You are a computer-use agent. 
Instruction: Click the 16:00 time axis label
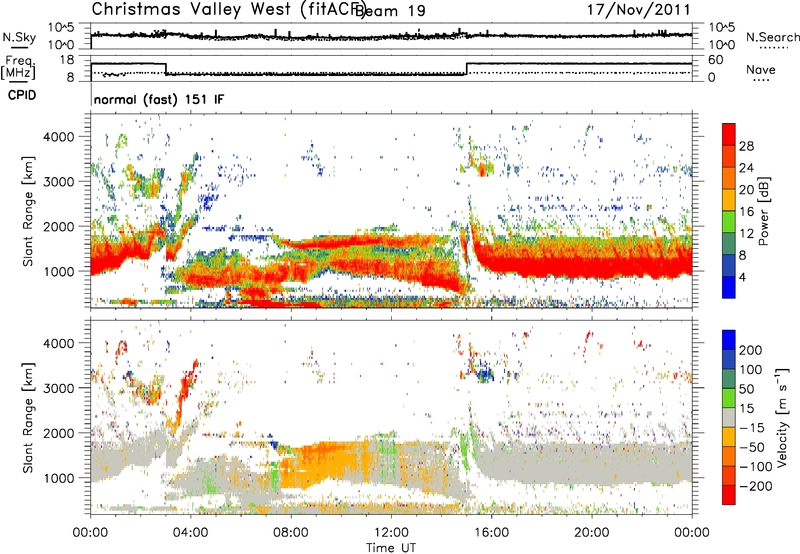point(491,533)
